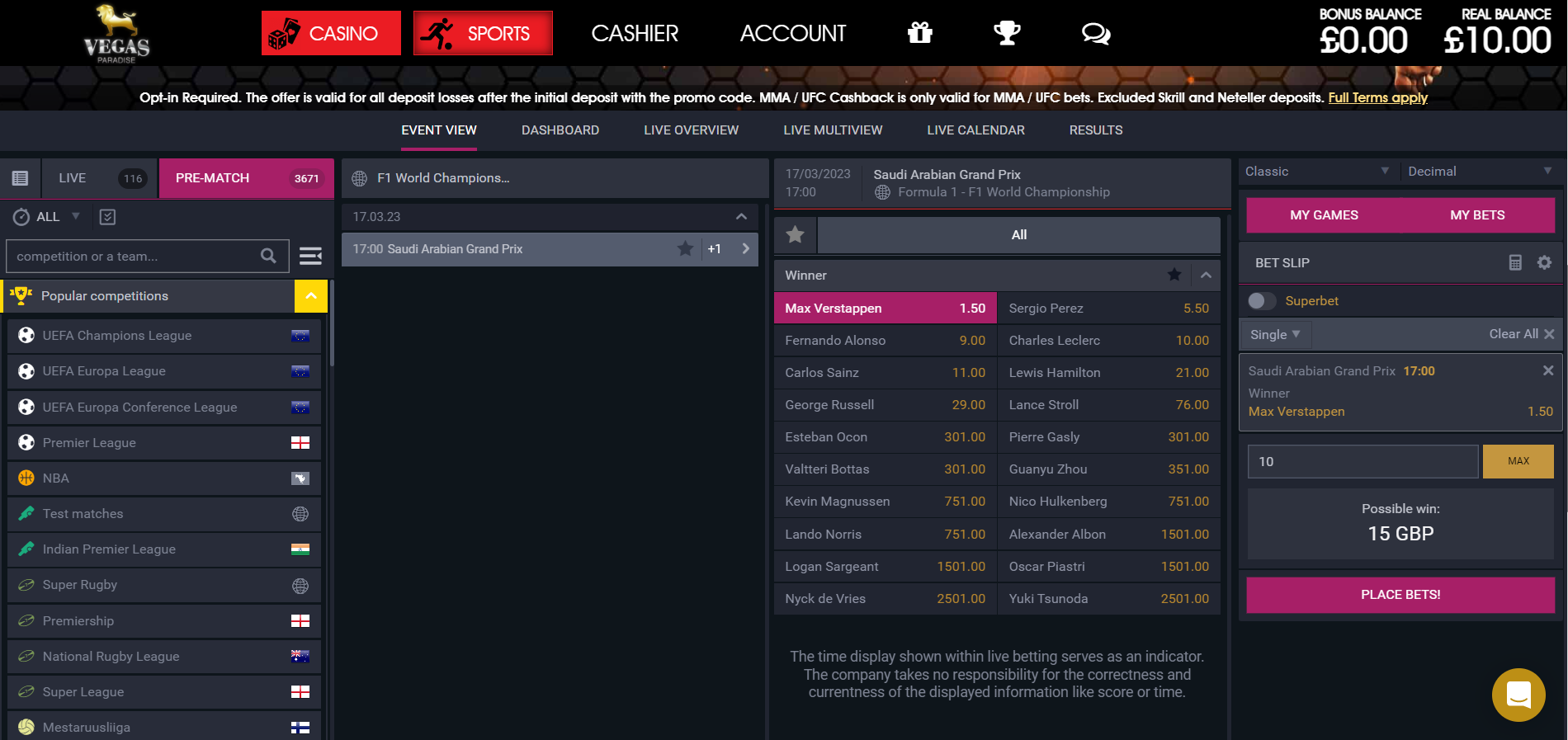Open the LIVE CALENDAR tab
Image resolution: width=1568 pixels, height=740 pixels.
[975, 130]
